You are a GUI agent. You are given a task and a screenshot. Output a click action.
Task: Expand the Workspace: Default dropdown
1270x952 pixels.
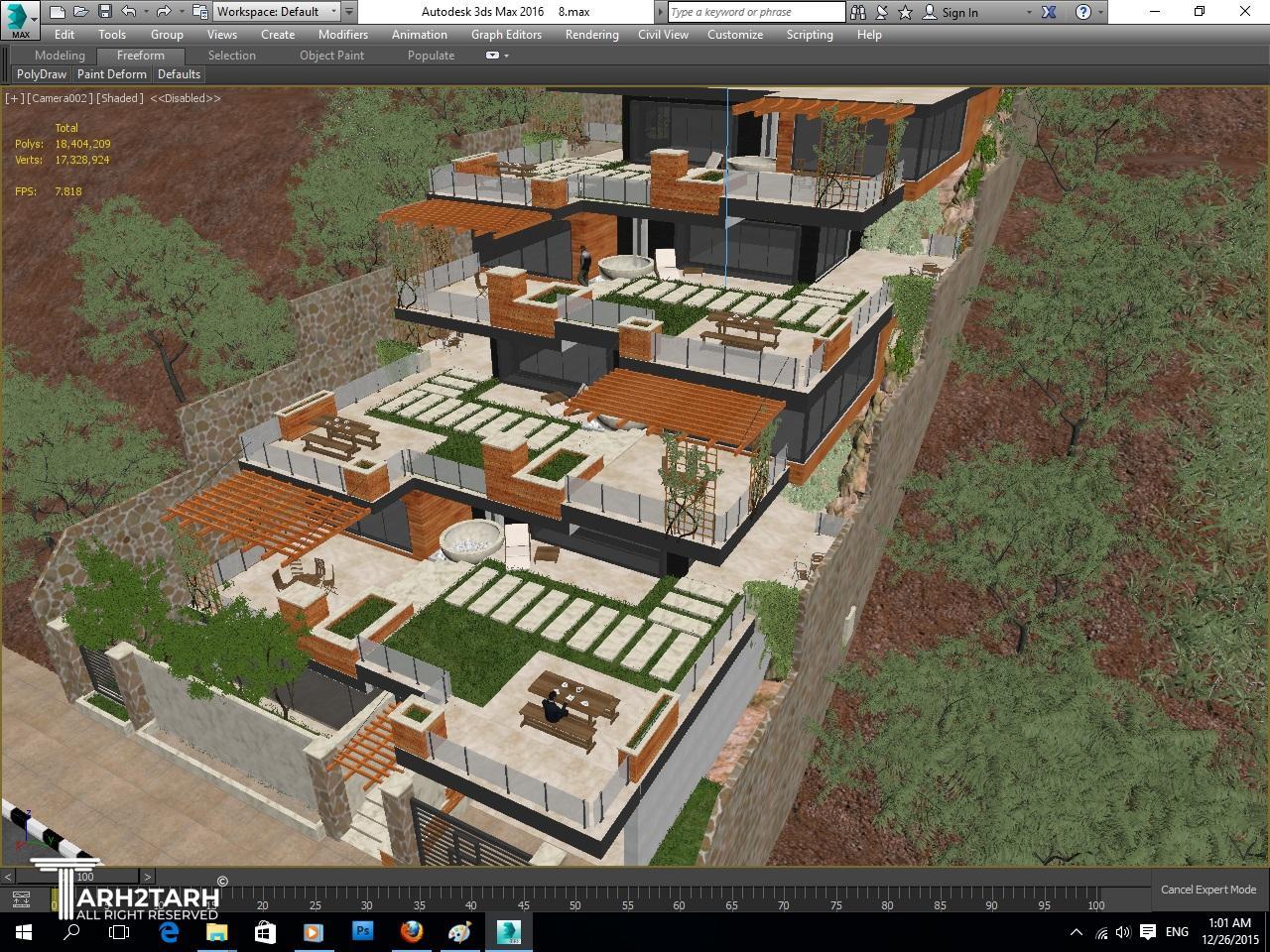333,12
